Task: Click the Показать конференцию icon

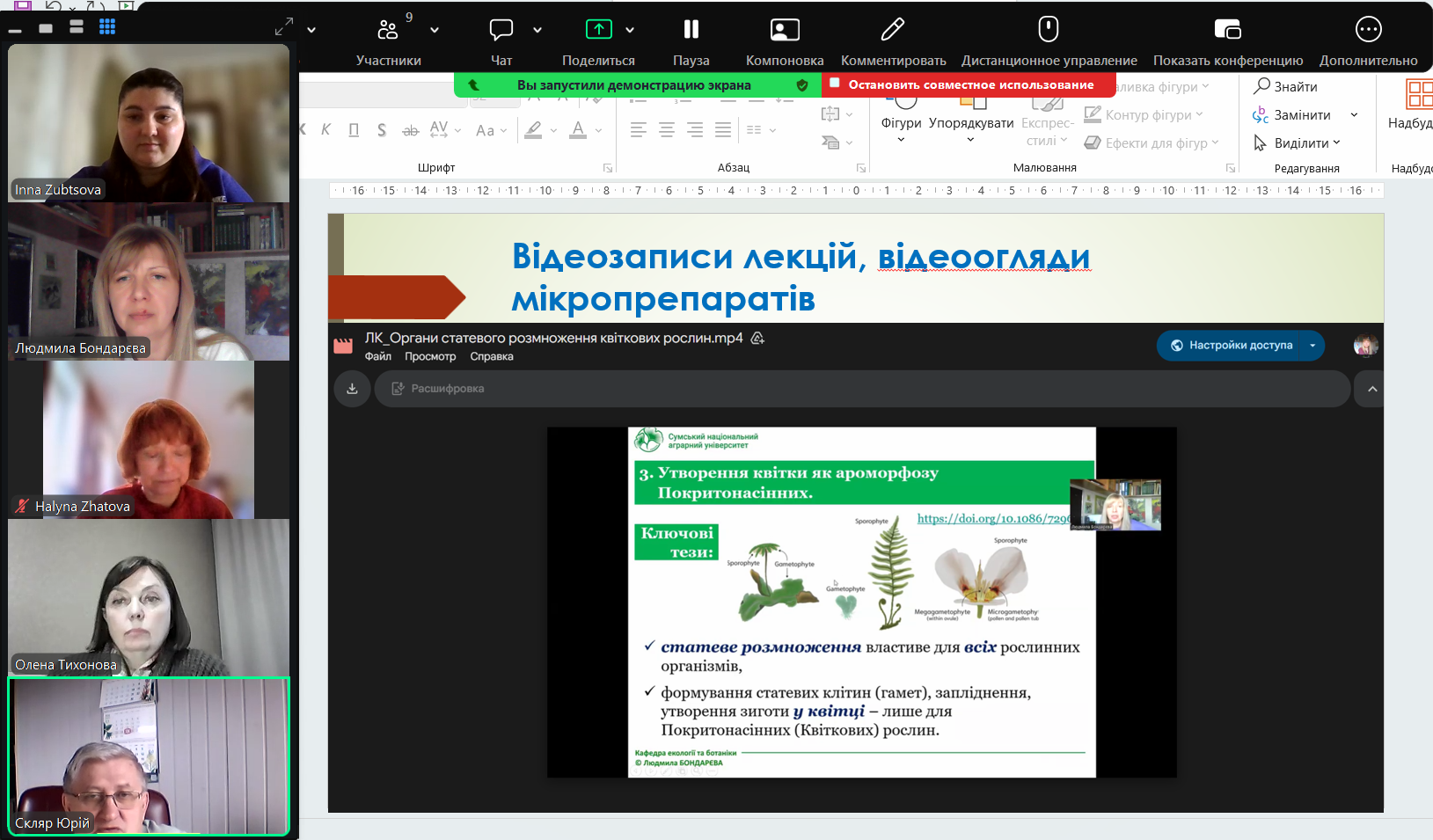Action: (x=1227, y=31)
